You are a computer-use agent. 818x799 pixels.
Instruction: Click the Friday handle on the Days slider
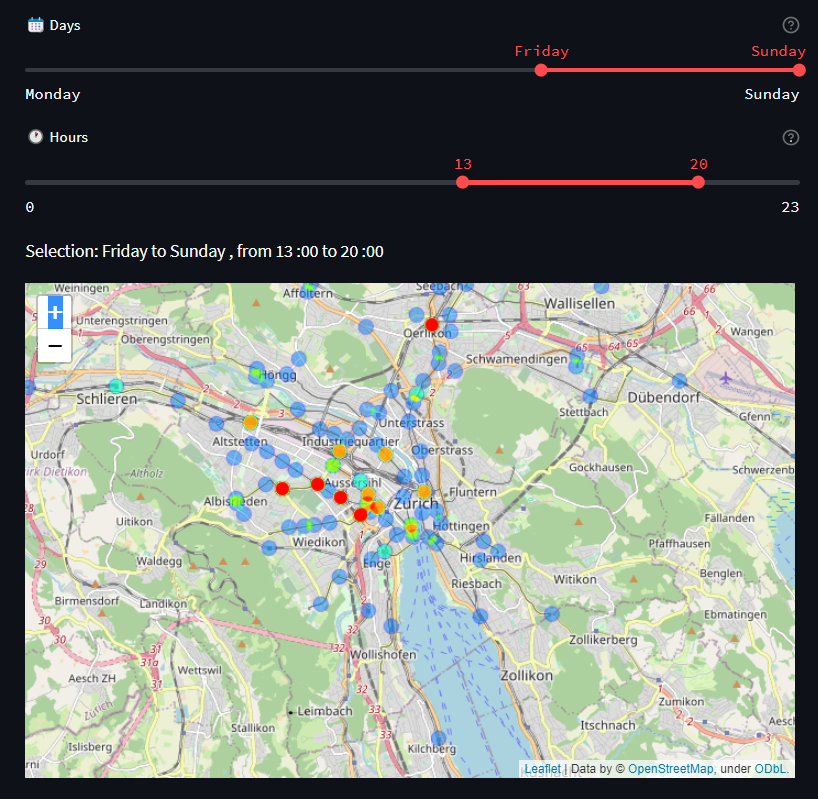point(541,70)
